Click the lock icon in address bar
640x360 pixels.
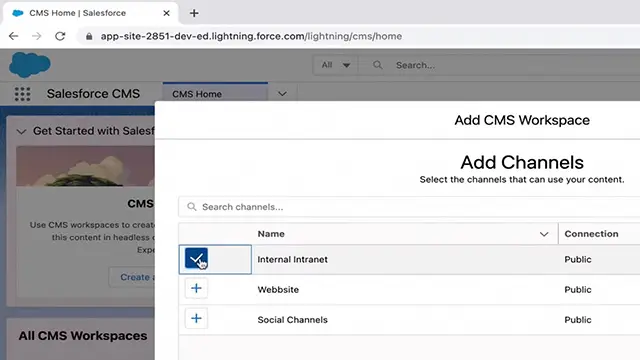(x=89, y=36)
